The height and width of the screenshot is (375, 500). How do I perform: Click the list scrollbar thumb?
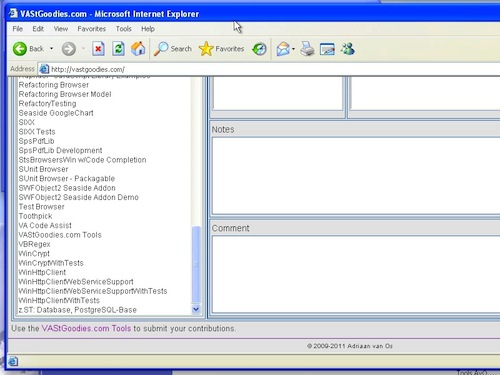click(x=196, y=265)
